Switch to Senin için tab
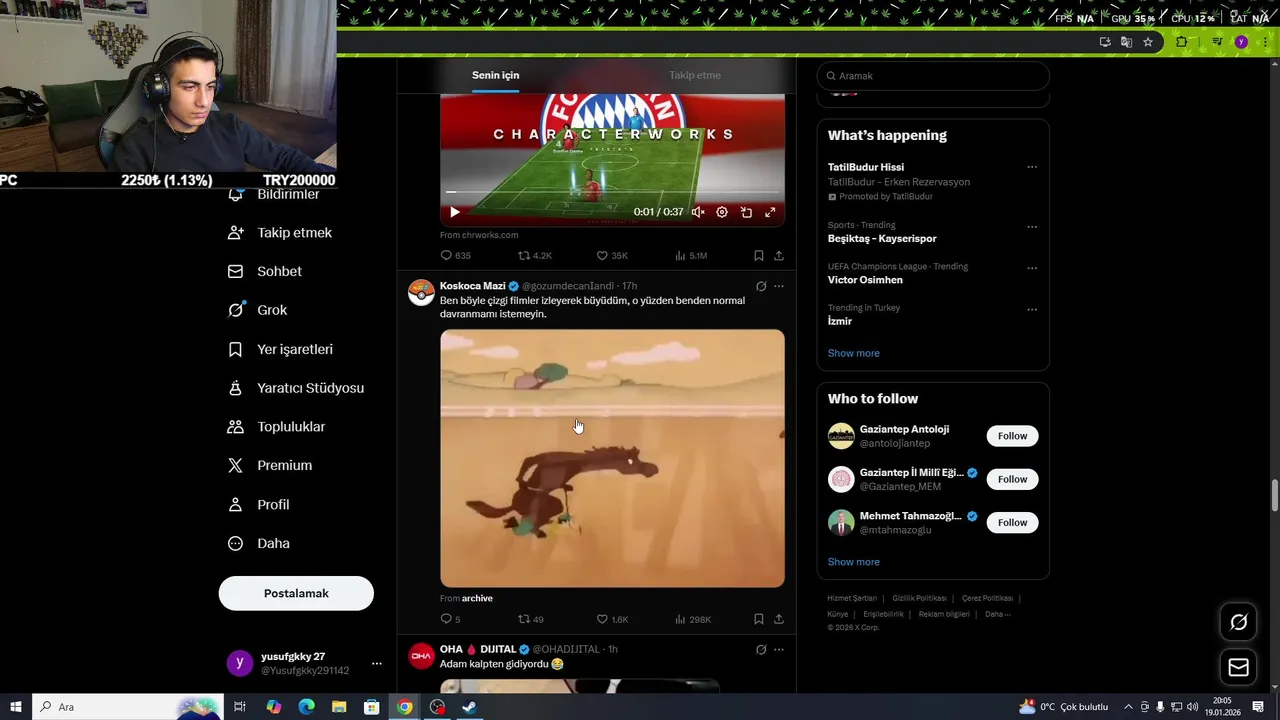Screen dimensions: 1280x720 click(x=496, y=75)
